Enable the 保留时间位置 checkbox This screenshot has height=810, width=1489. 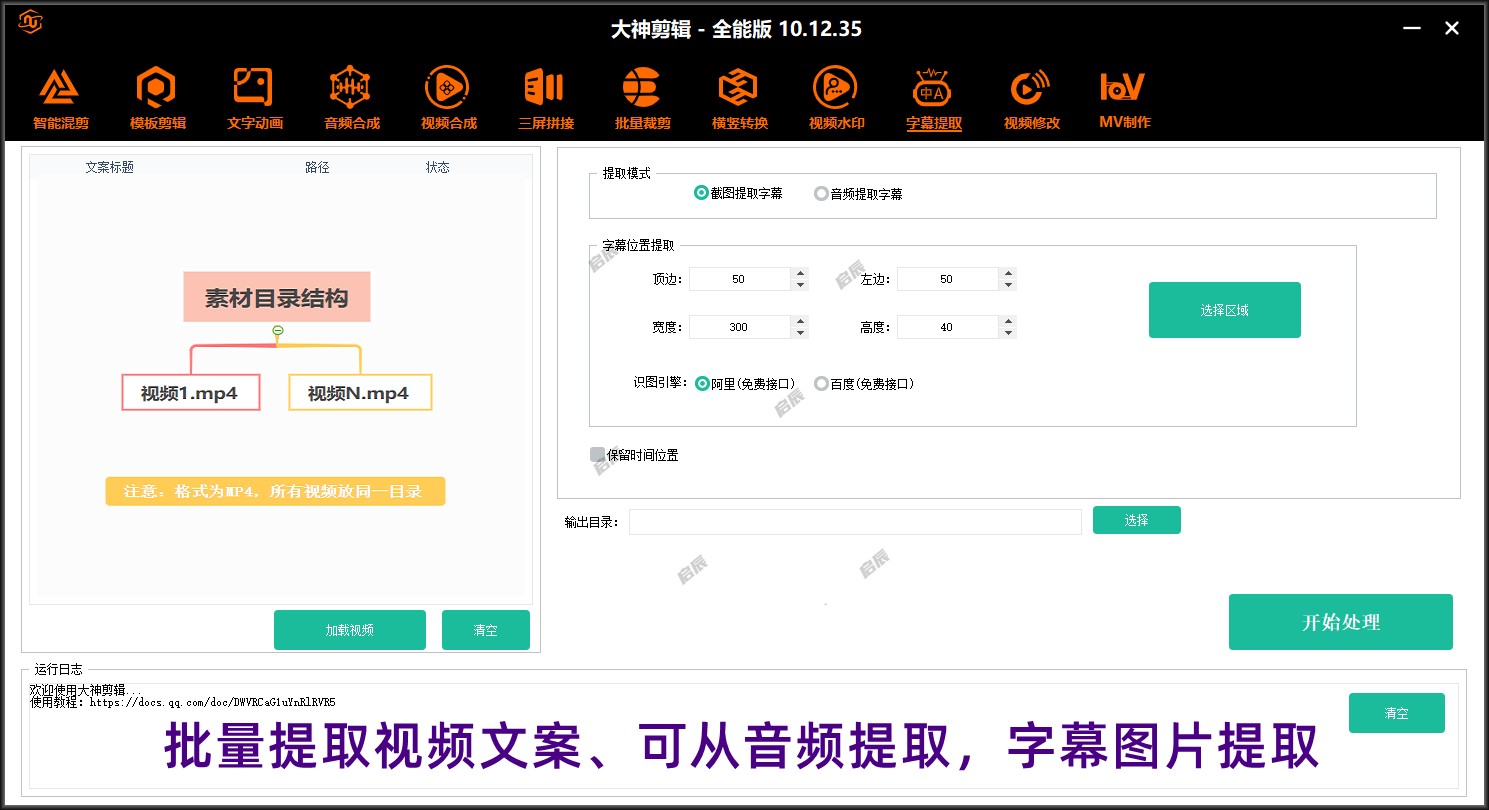tap(635, 455)
